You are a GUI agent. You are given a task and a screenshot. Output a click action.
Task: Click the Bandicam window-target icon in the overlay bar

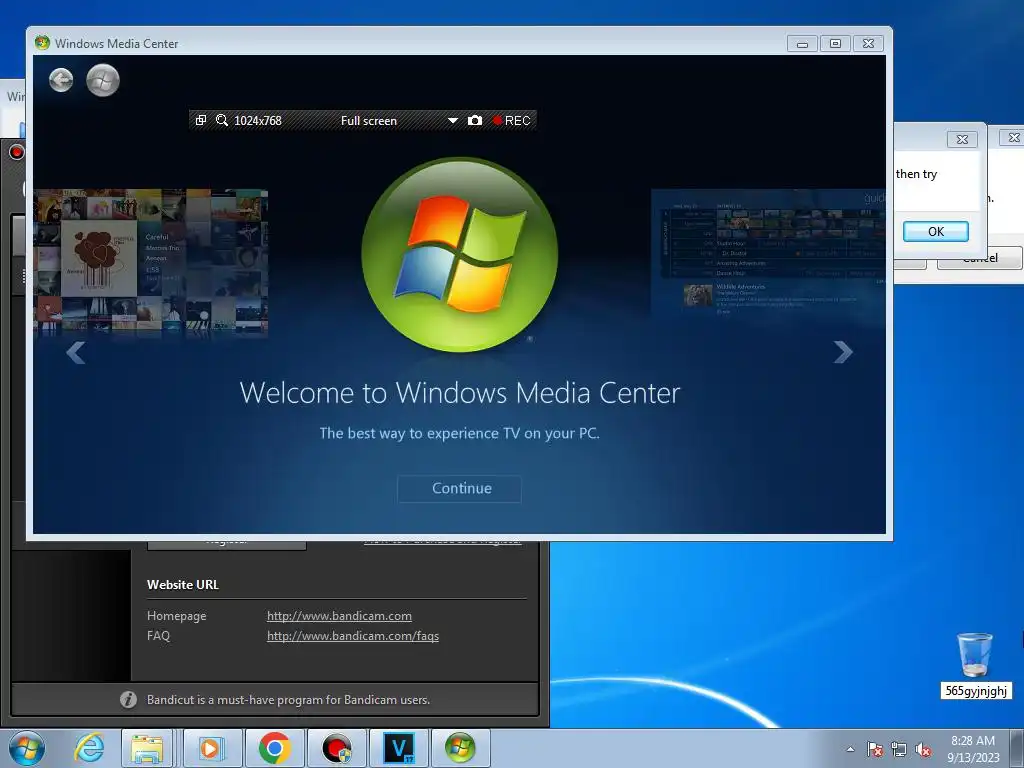201,120
